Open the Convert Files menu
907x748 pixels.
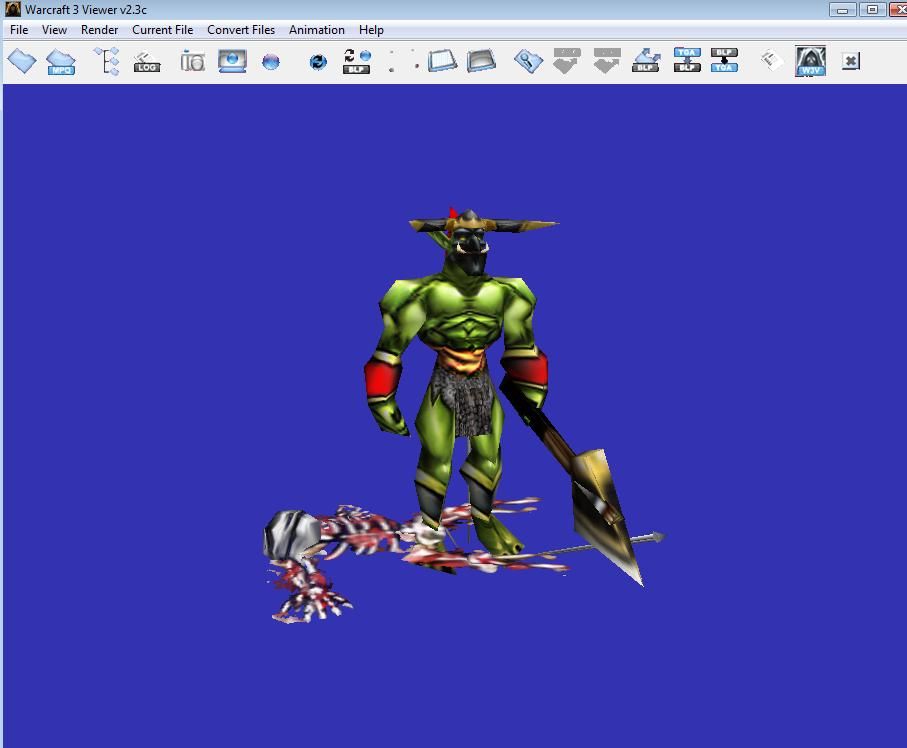(241, 30)
